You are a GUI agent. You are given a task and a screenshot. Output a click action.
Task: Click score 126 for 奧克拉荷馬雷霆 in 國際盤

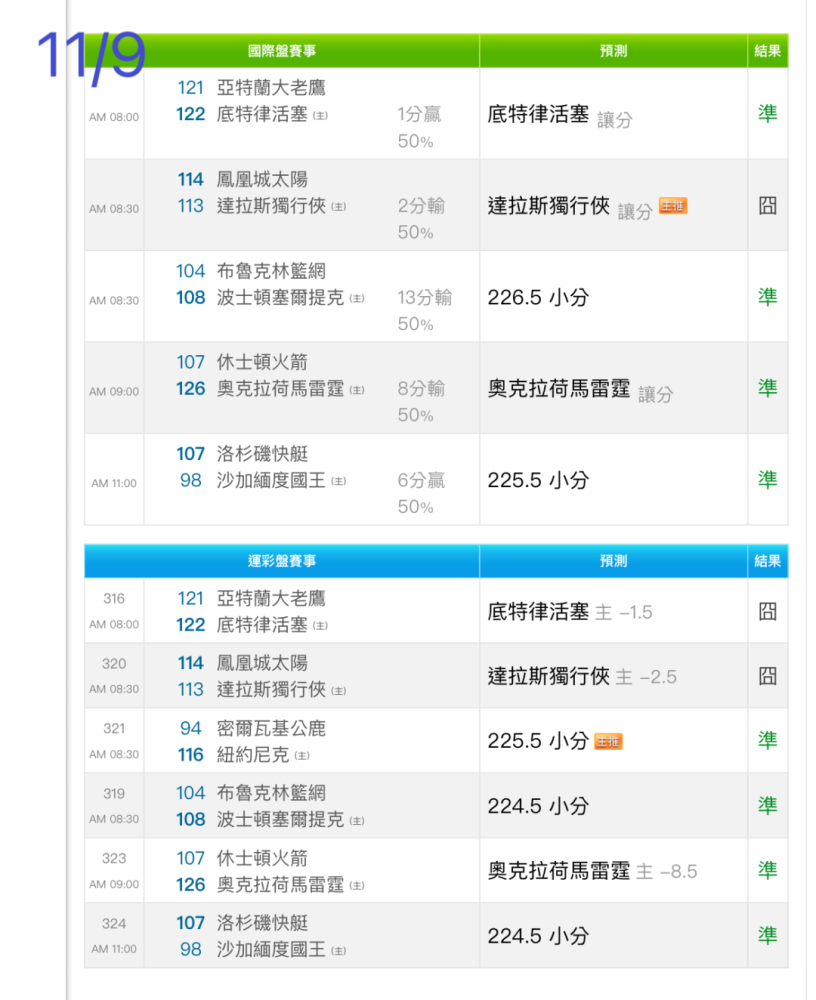tap(191, 389)
